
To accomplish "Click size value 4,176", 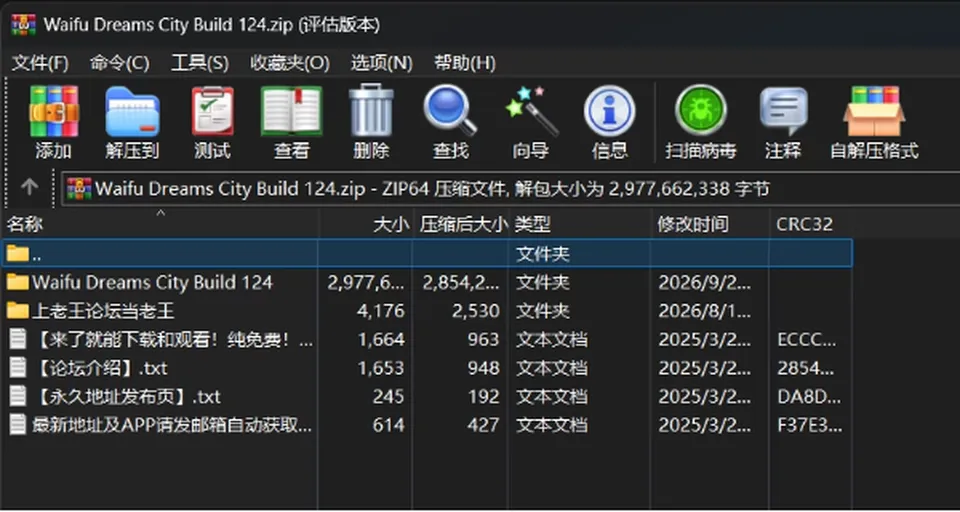I will [x=380, y=311].
